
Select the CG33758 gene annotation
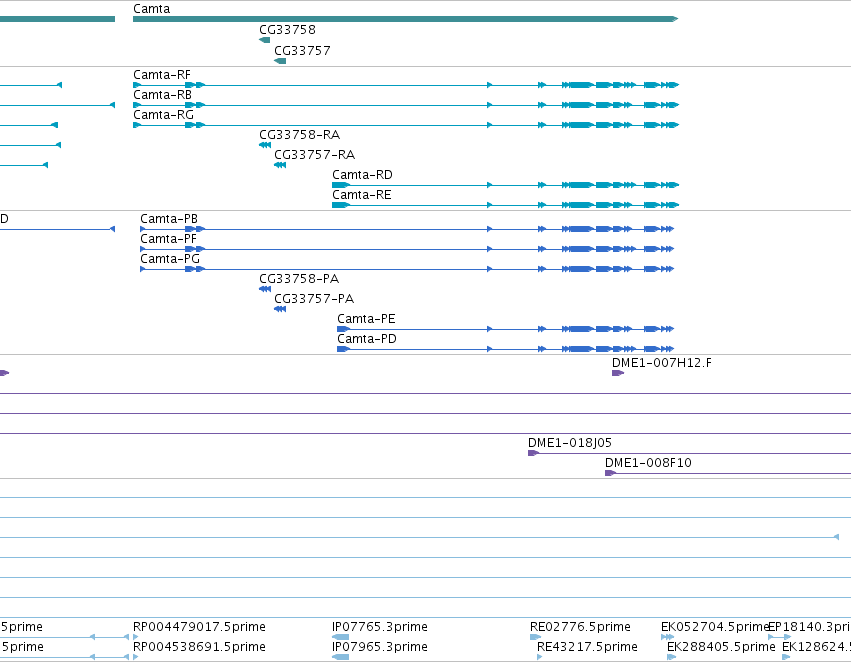[287, 30]
